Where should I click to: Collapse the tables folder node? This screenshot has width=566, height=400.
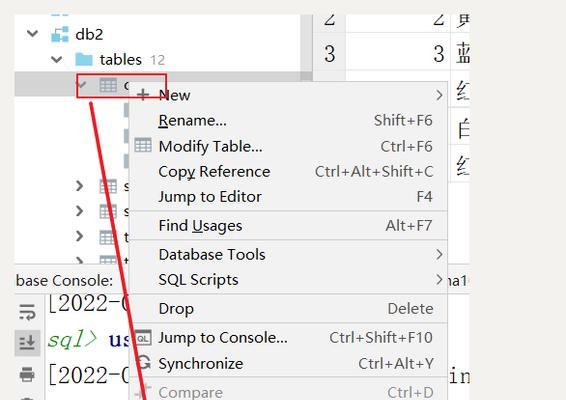(57, 59)
